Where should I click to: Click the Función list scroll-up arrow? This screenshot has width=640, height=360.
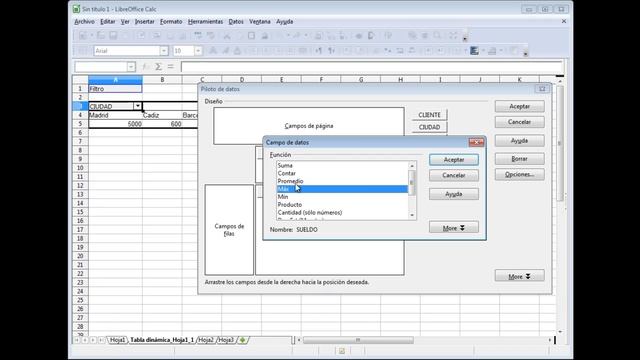pos(412,166)
